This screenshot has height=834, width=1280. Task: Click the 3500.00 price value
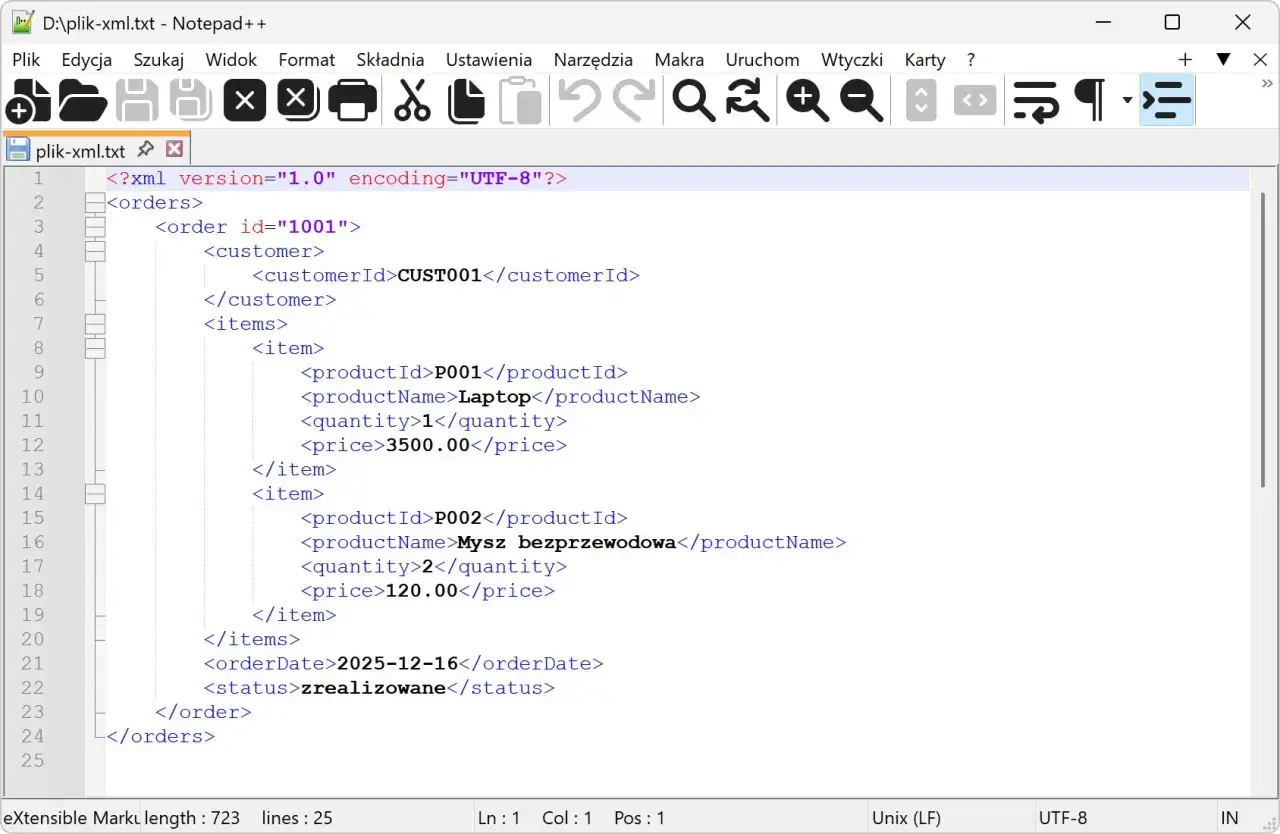click(x=428, y=446)
